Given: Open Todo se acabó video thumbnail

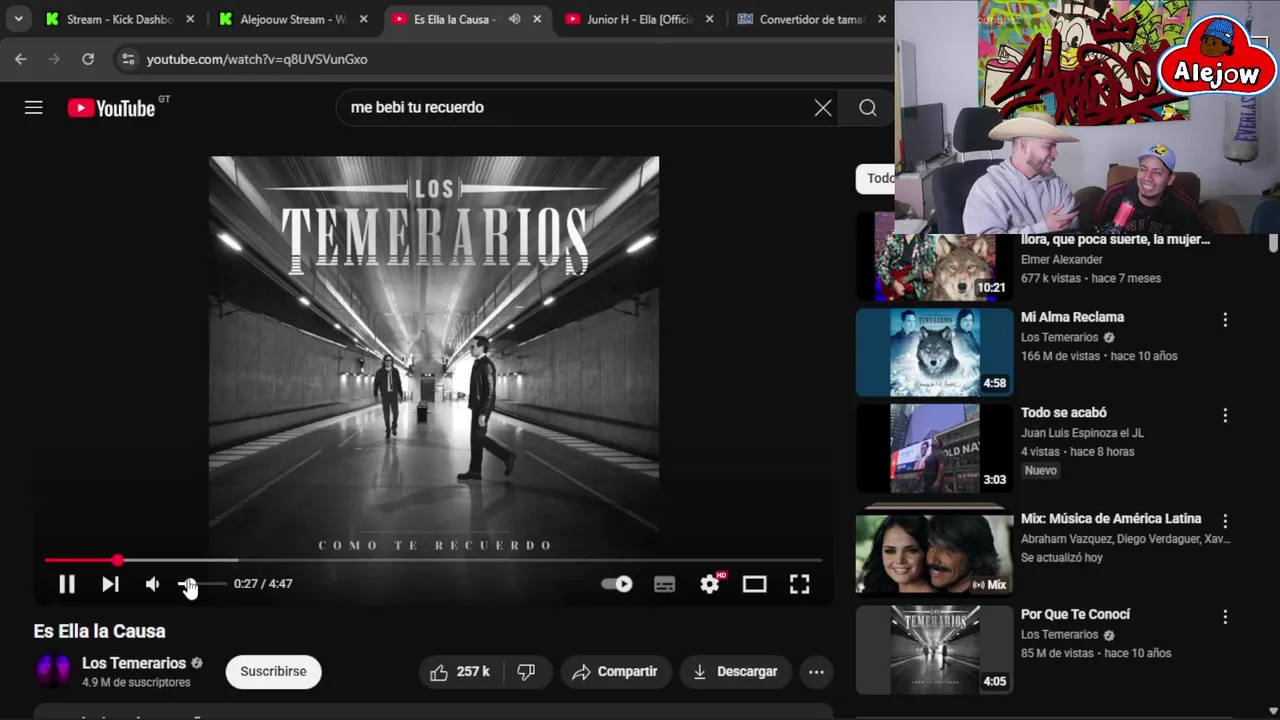Looking at the screenshot, I should (x=934, y=448).
